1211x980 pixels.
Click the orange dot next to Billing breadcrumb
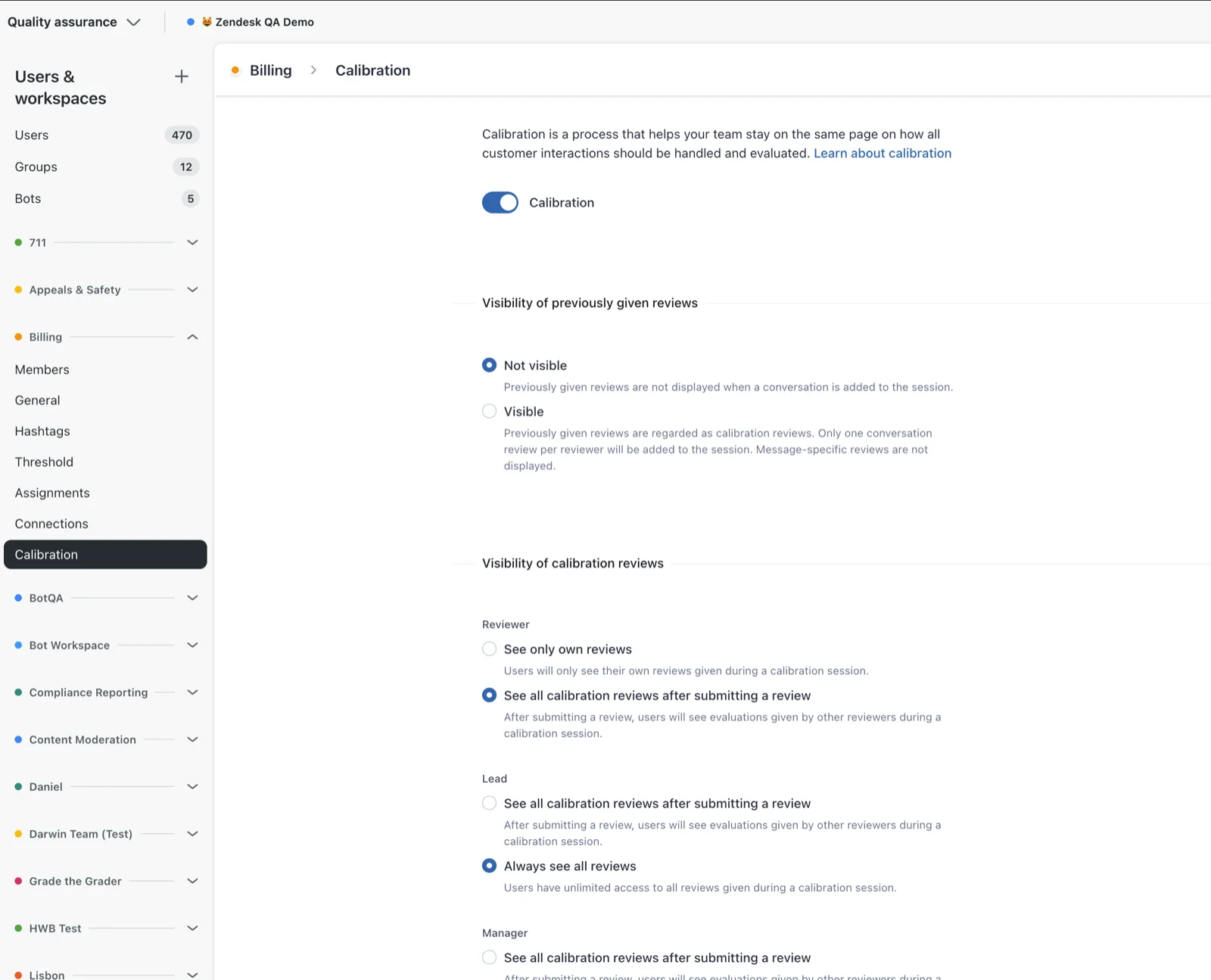tap(235, 70)
